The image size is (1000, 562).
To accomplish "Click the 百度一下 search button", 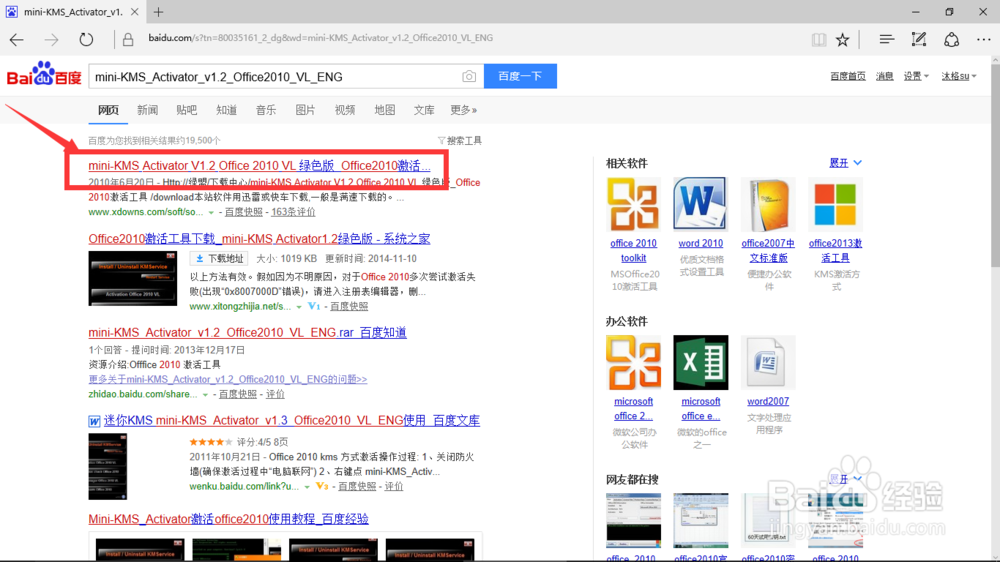I will tap(520, 76).
